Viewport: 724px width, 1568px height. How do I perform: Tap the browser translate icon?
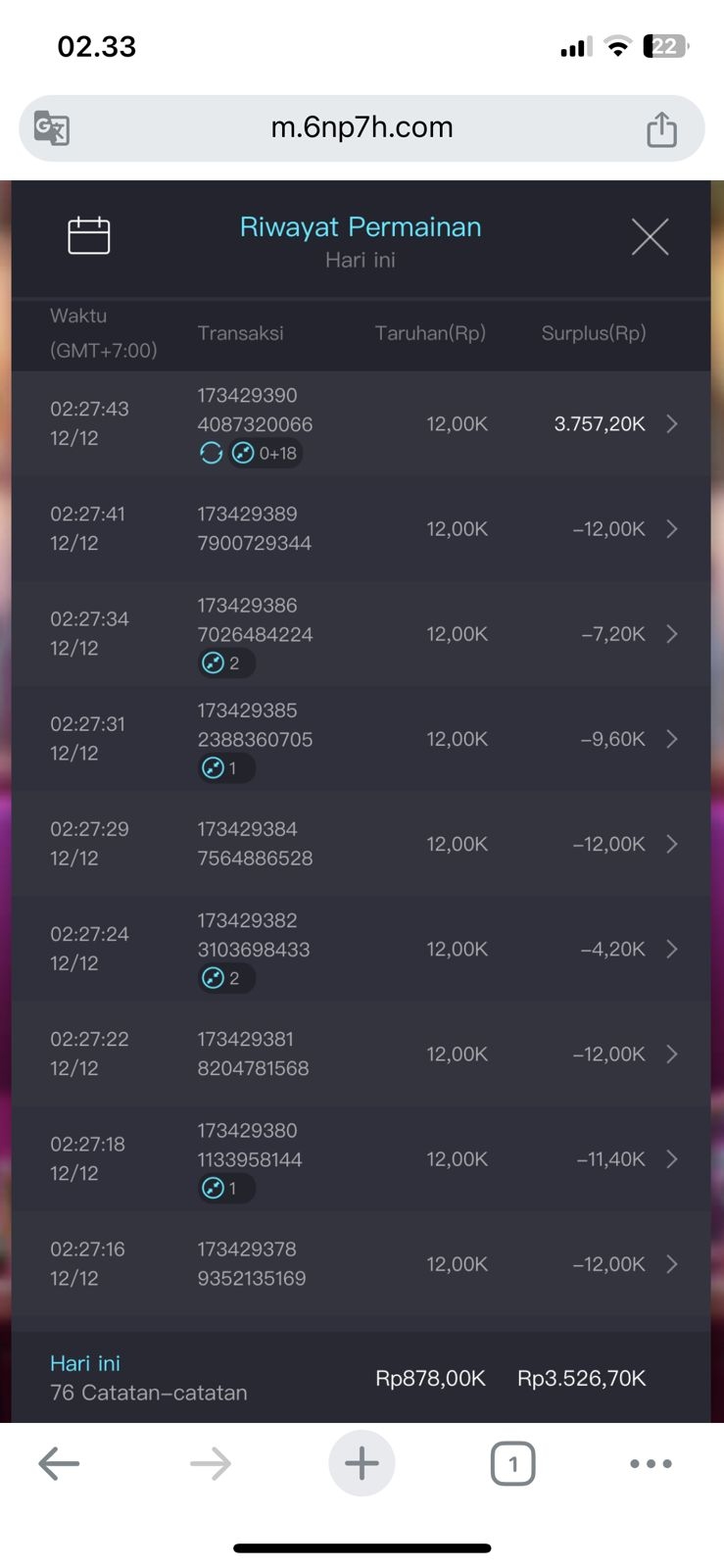[51, 128]
